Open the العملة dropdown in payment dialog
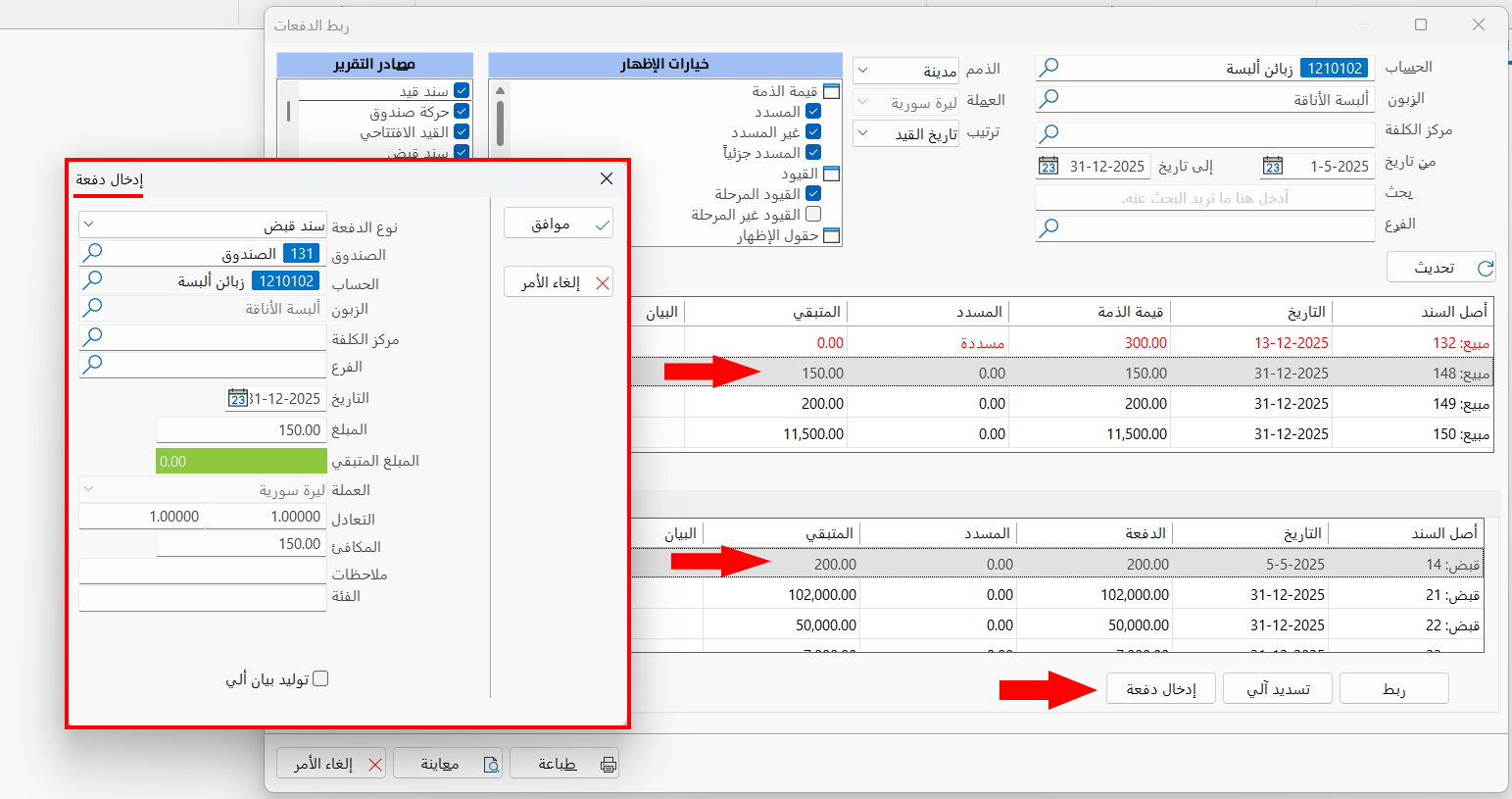1512x799 pixels. point(87,489)
